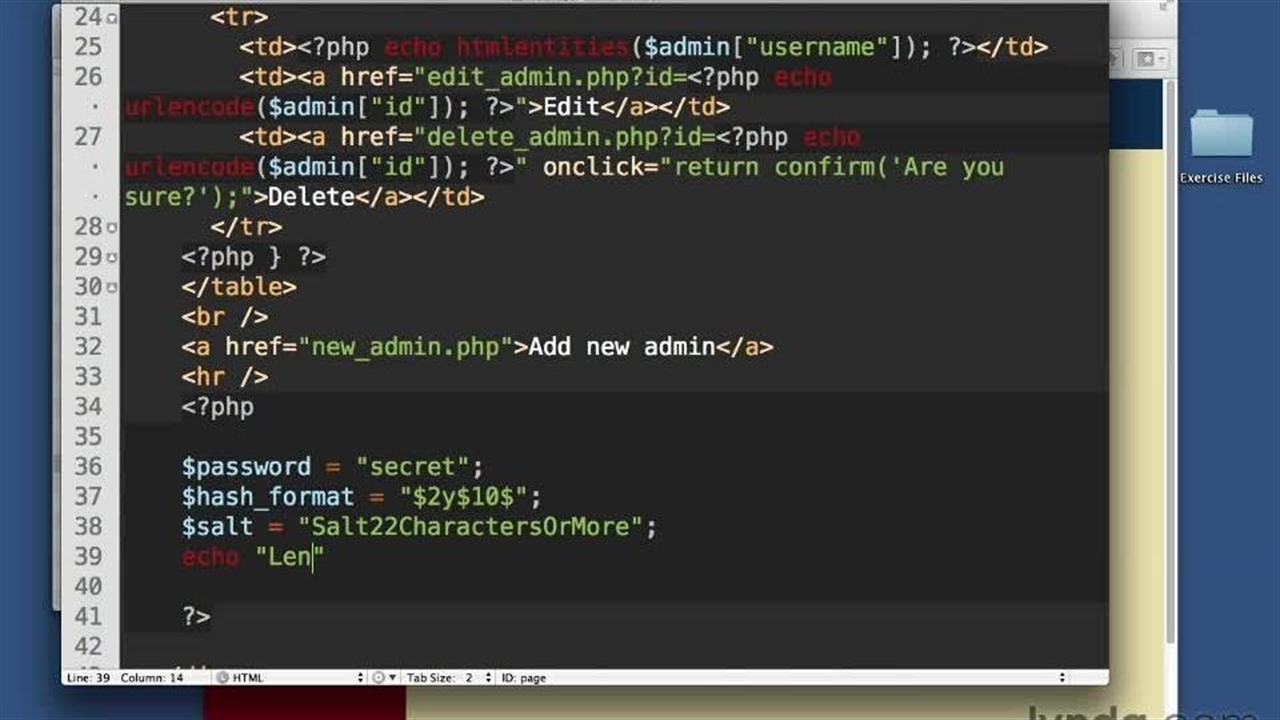Click the $salt variable on line 38
Image resolution: width=1280 pixels, height=720 pixels.
217,527
